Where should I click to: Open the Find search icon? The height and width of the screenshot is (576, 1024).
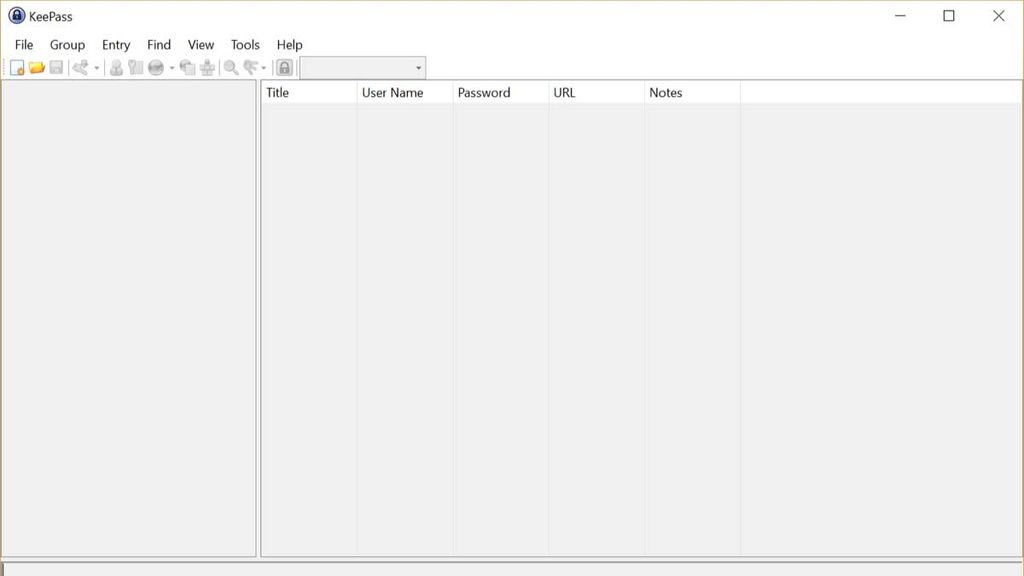pyautogui.click(x=229, y=67)
